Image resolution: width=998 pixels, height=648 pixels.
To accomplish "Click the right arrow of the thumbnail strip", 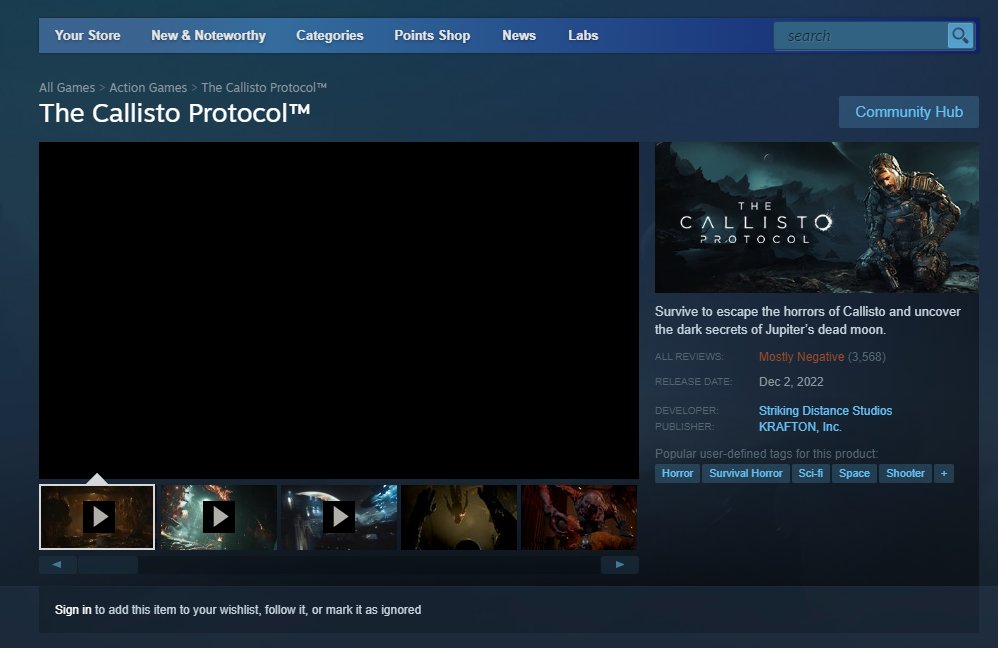I will (619, 565).
